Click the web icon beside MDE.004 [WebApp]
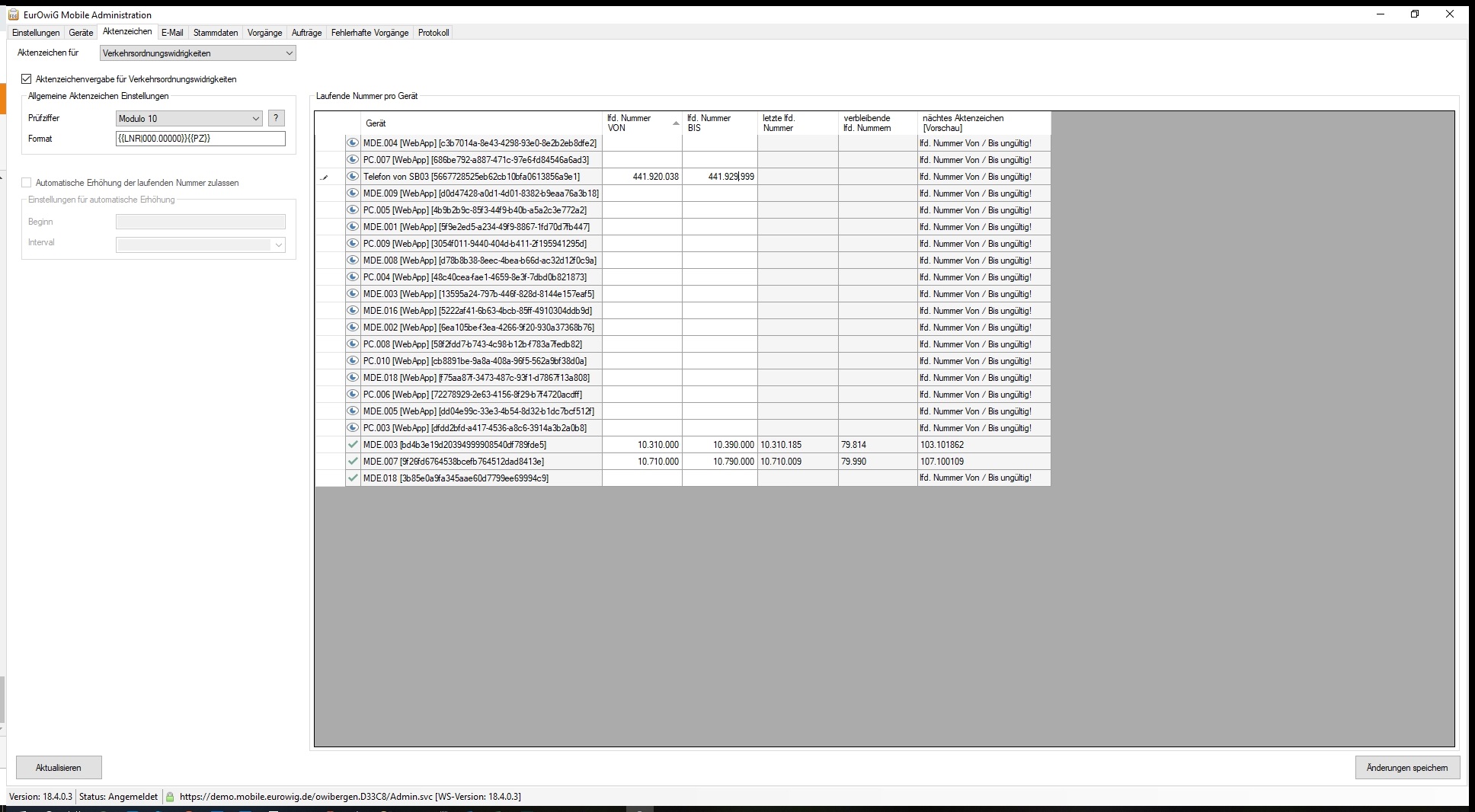This screenshot has height=812, width=1475. click(353, 143)
